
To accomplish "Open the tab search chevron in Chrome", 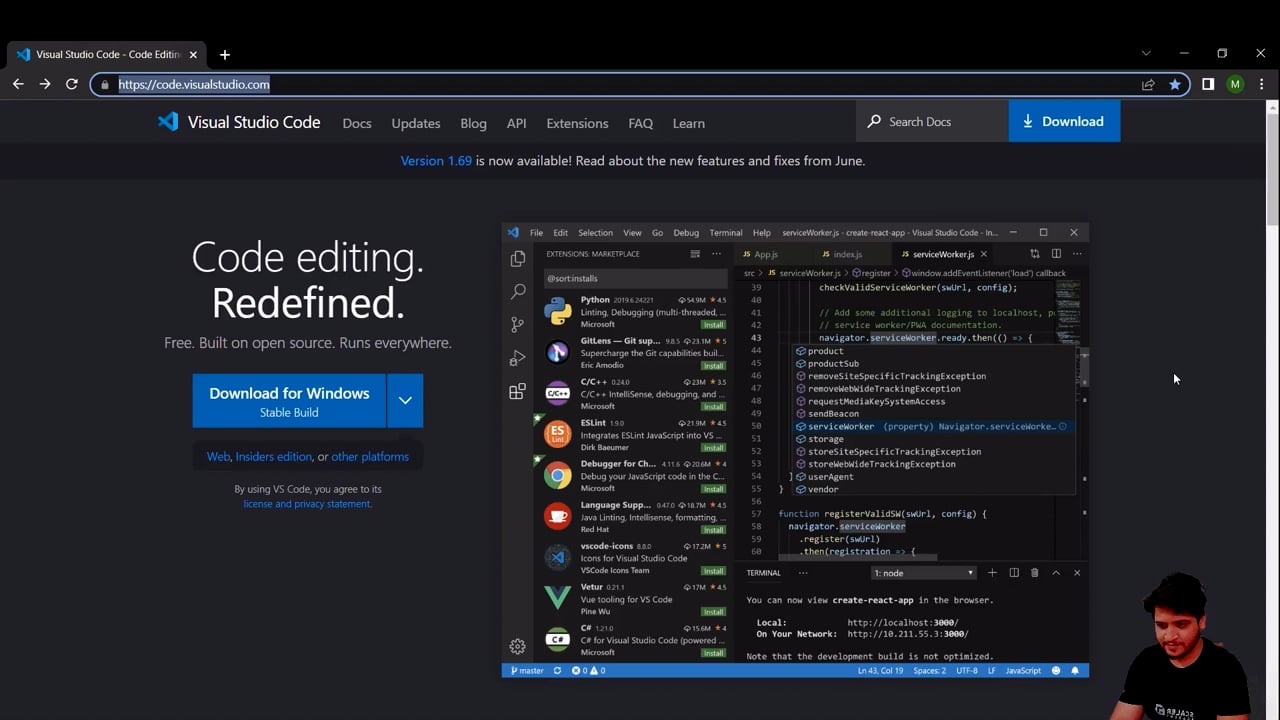I will click(1146, 53).
